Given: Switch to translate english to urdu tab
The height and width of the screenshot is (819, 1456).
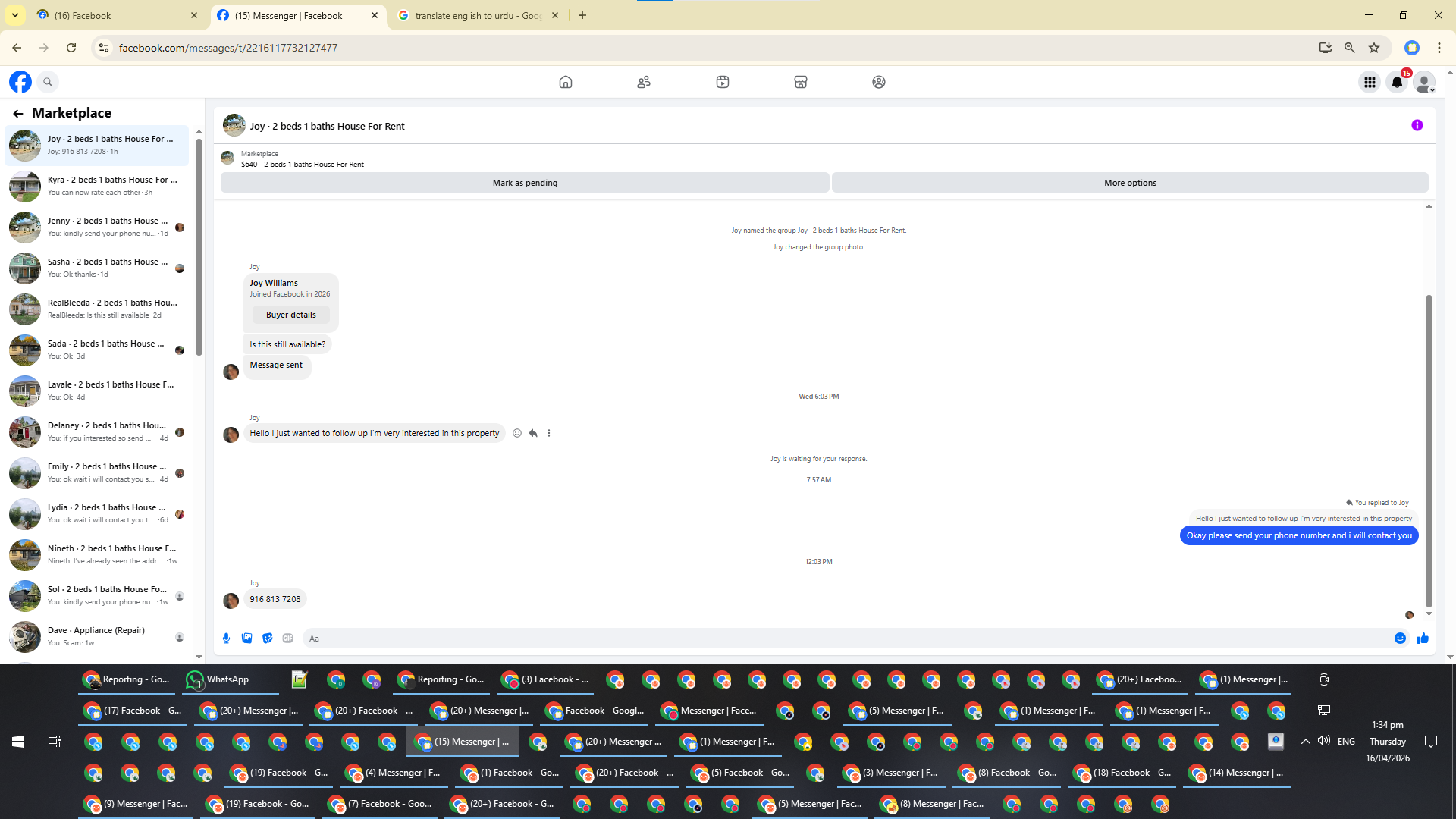Looking at the screenshot, I should pyautogui.click(x=478, y=16).
